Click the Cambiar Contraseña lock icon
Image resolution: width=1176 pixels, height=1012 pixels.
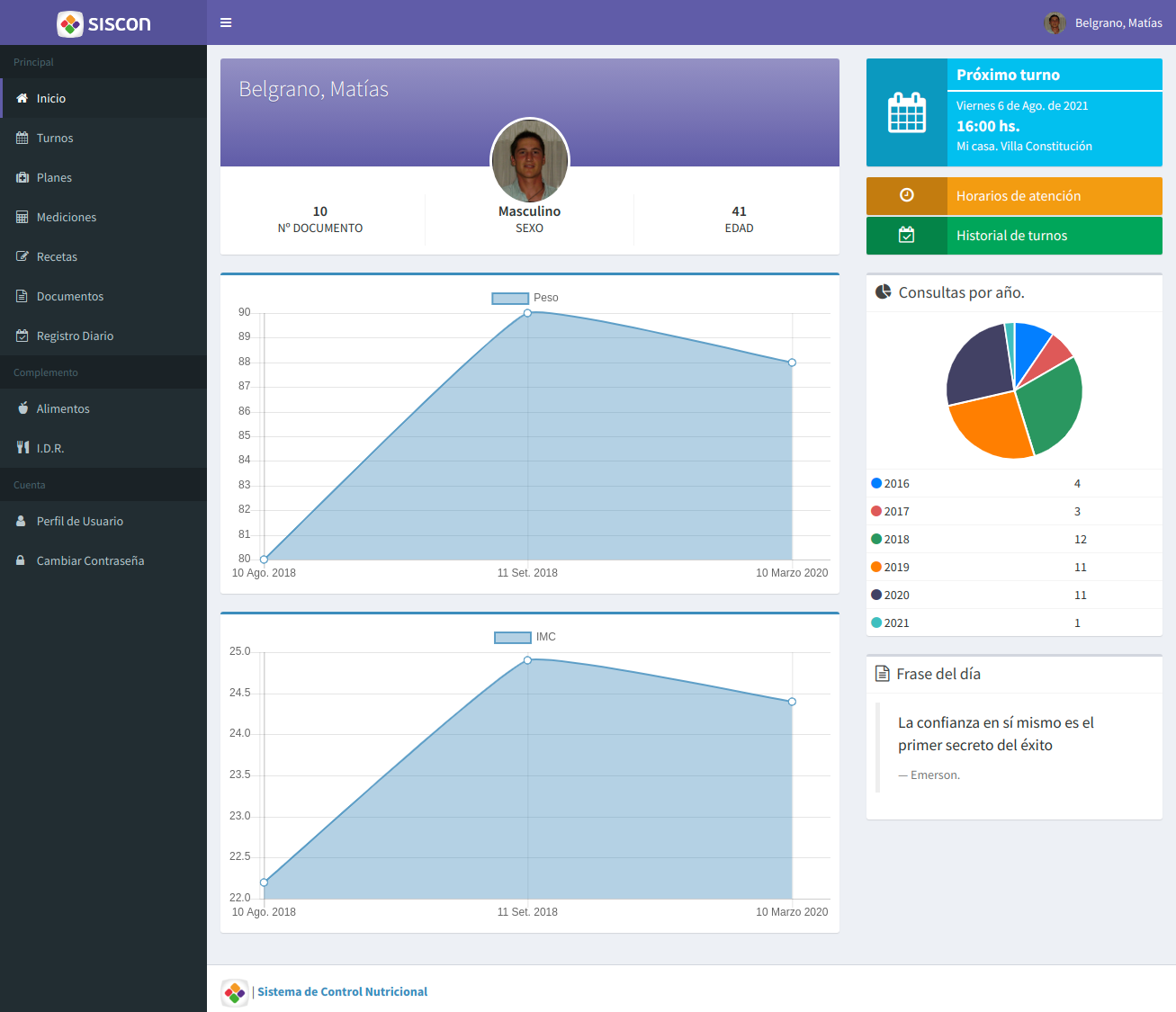(21, 560)
